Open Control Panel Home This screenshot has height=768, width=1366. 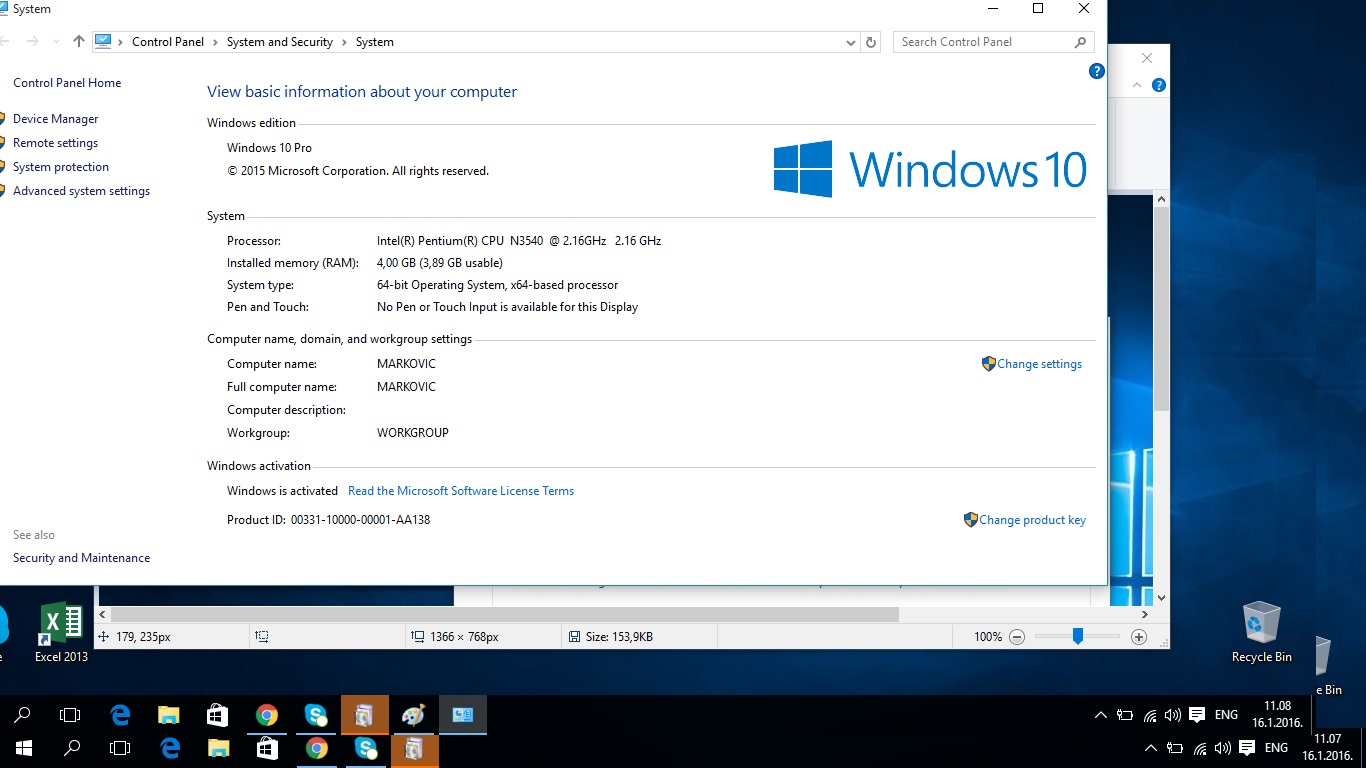[x=67, y=83]
